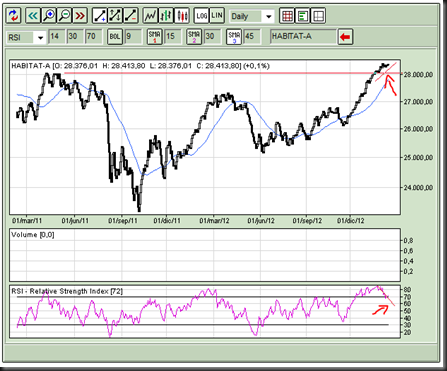
Task: Click the 01/sep/11 date label
Action: tap(123, 221)
